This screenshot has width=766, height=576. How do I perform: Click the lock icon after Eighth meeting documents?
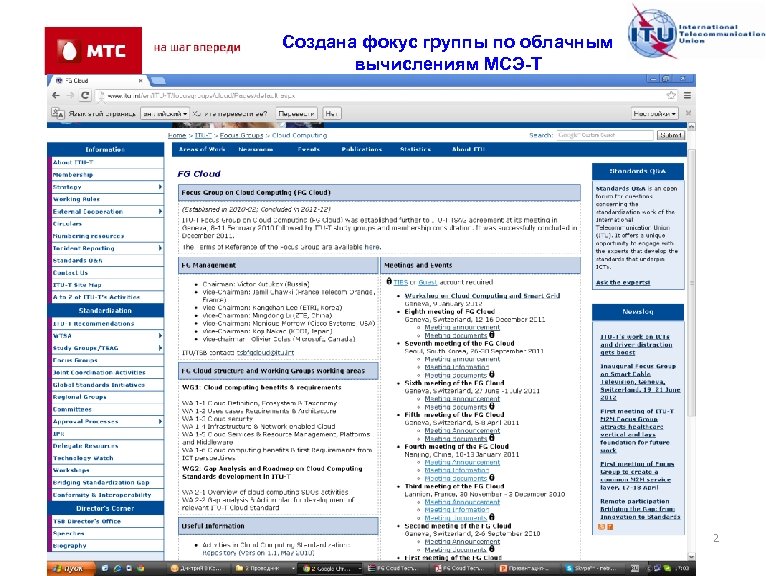[x=491, y=335]
